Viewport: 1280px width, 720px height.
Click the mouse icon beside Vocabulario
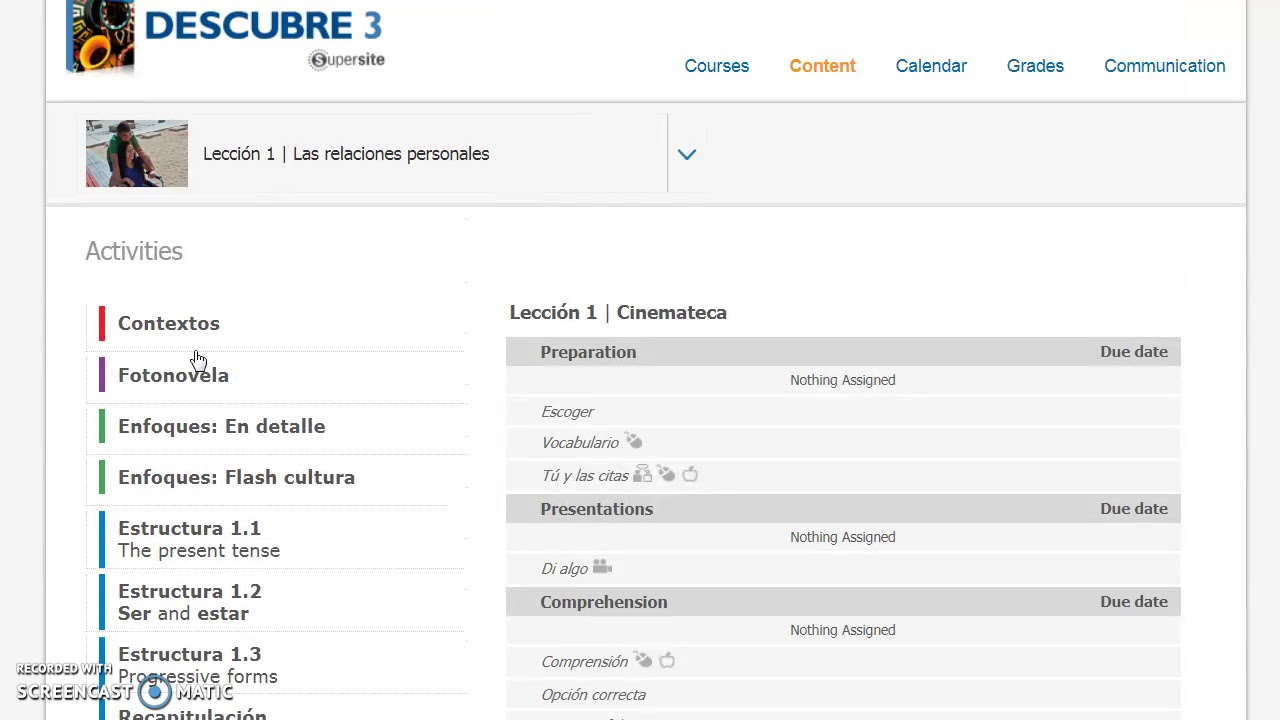(634, 441)
